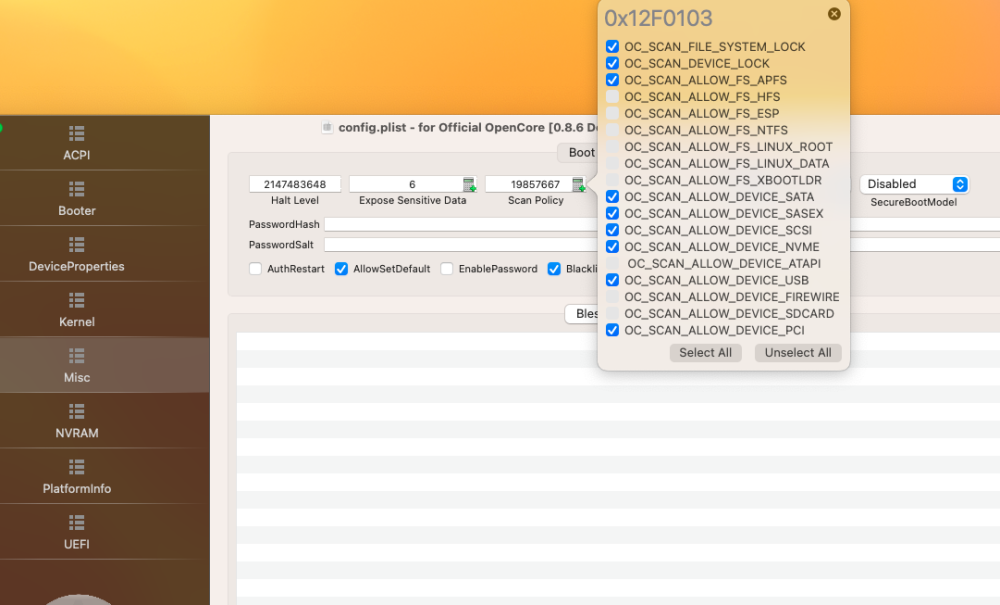Click the Unselect All button
Image resolution: width=1000 pixels, height=605 pixels.
pyautogui.click(x=798, y=353)
